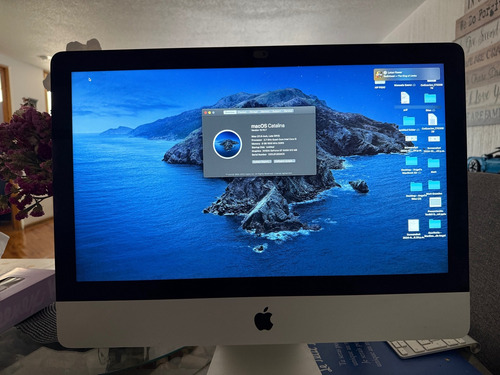Switch to the Displays tab

coord(243,112)
